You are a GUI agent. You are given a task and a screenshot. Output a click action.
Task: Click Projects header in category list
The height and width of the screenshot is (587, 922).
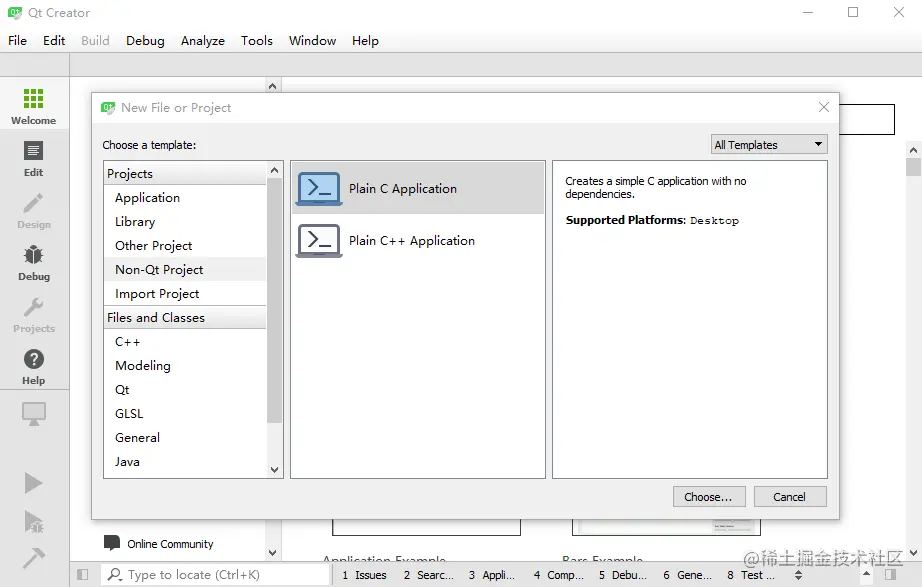(x=185, y=174)
